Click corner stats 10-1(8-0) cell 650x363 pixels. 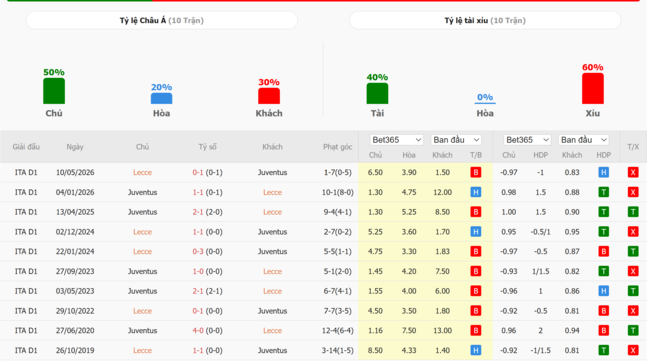click(x=337, y=192)
